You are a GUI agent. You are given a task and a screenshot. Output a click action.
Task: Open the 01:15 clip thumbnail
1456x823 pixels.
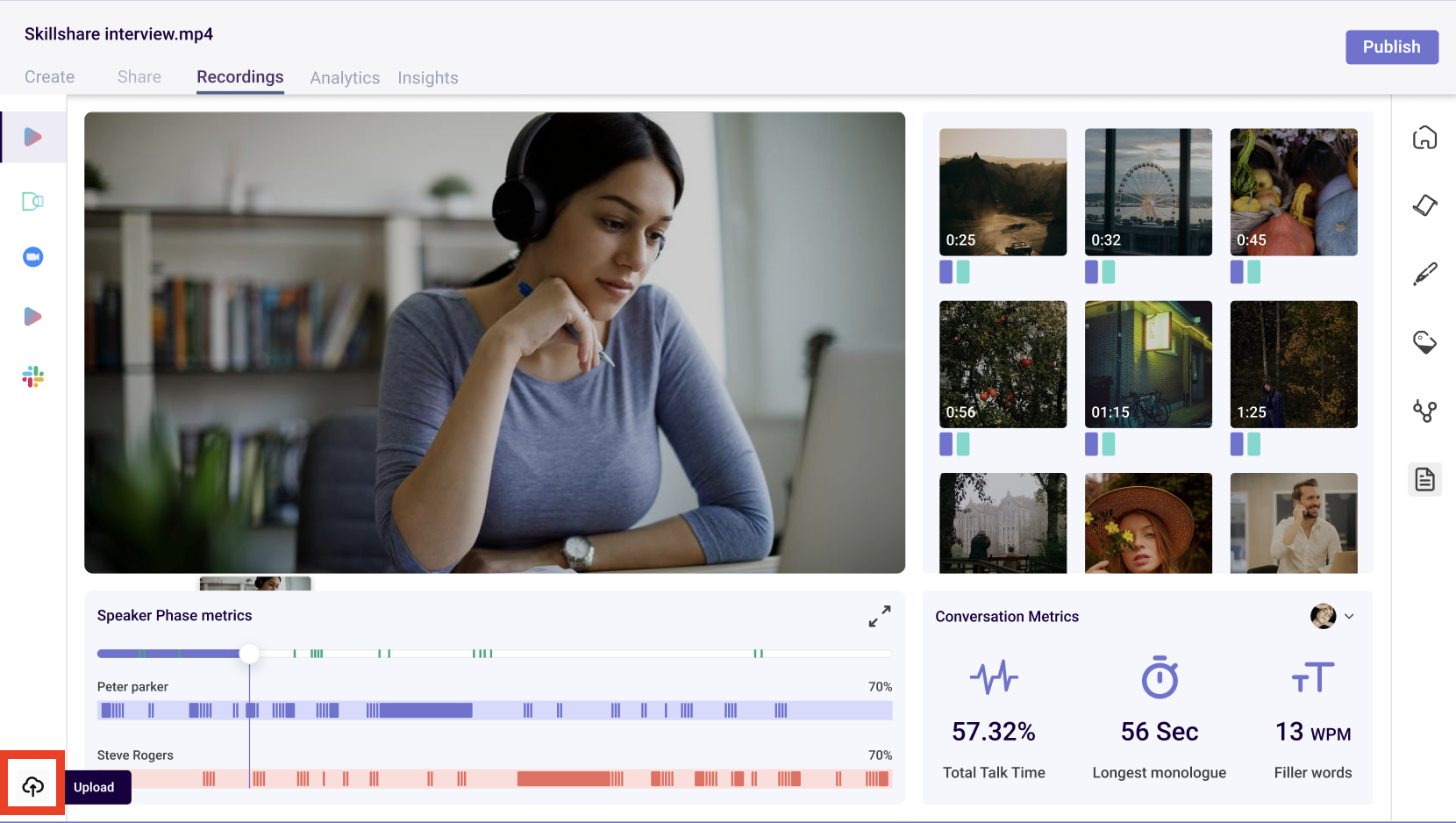pos(1148,364)
